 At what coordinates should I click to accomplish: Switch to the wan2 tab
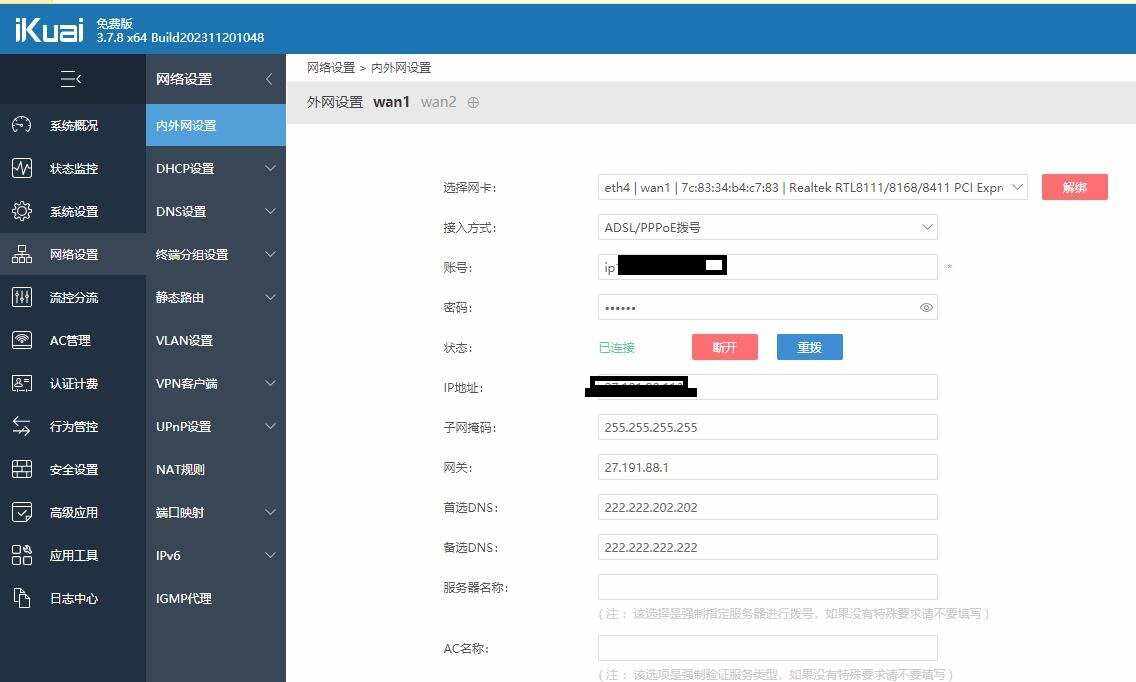pos(438,102)
